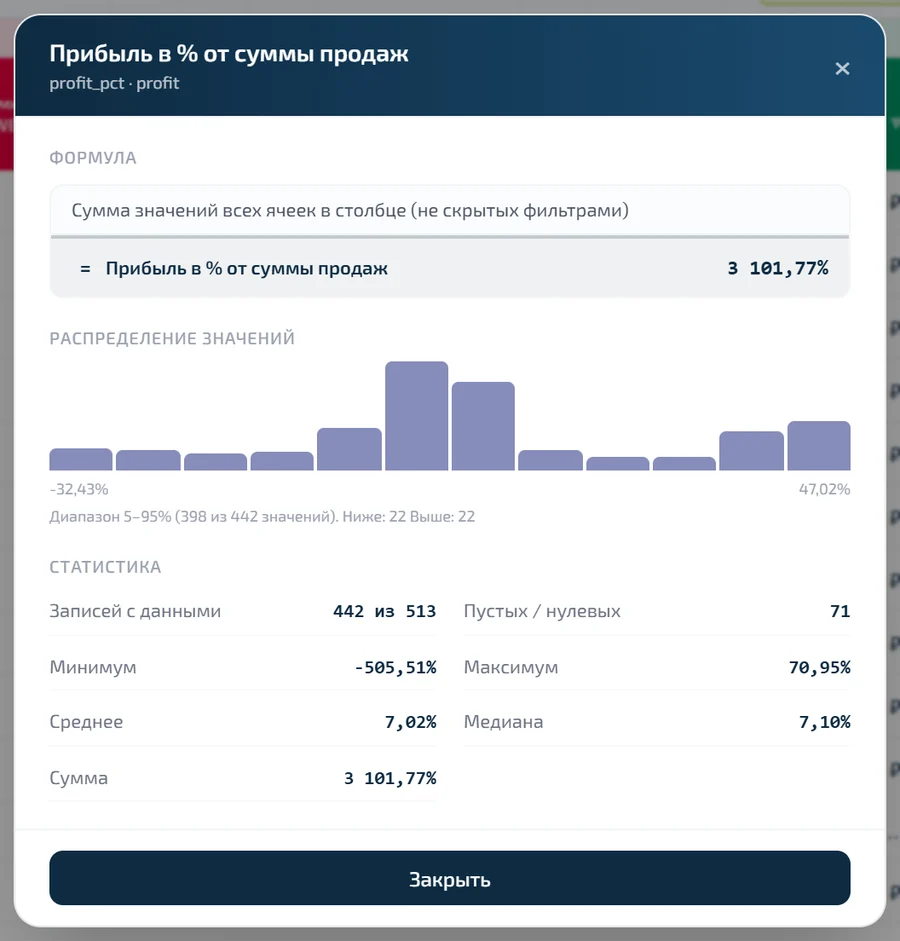This screenshot has height=941, width=900.
Task: Click the '442 из 513' records value
Action: coord(385,611)
